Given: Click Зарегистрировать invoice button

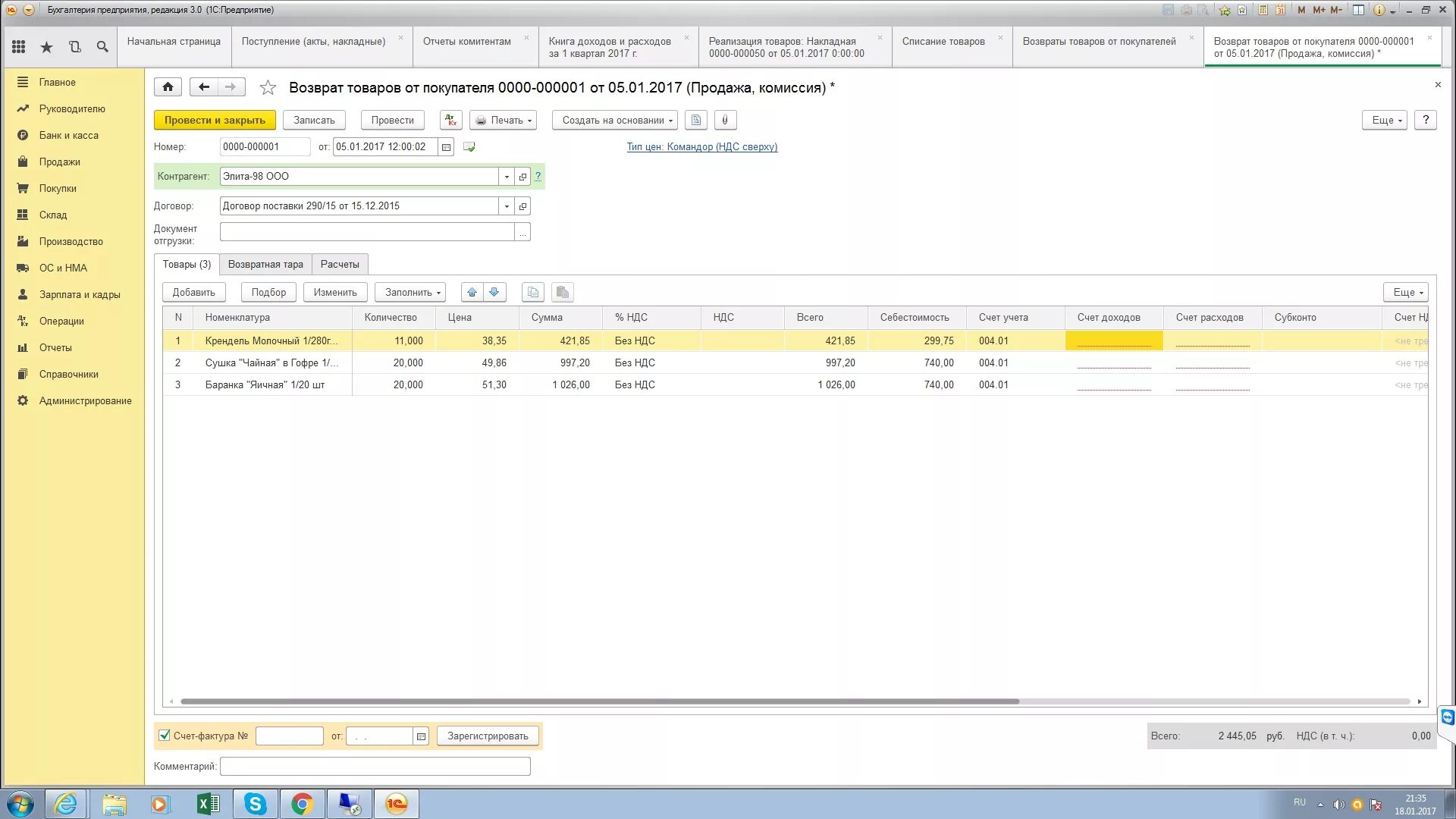Looking at the screenshot, I should click(x=488, y=736).
